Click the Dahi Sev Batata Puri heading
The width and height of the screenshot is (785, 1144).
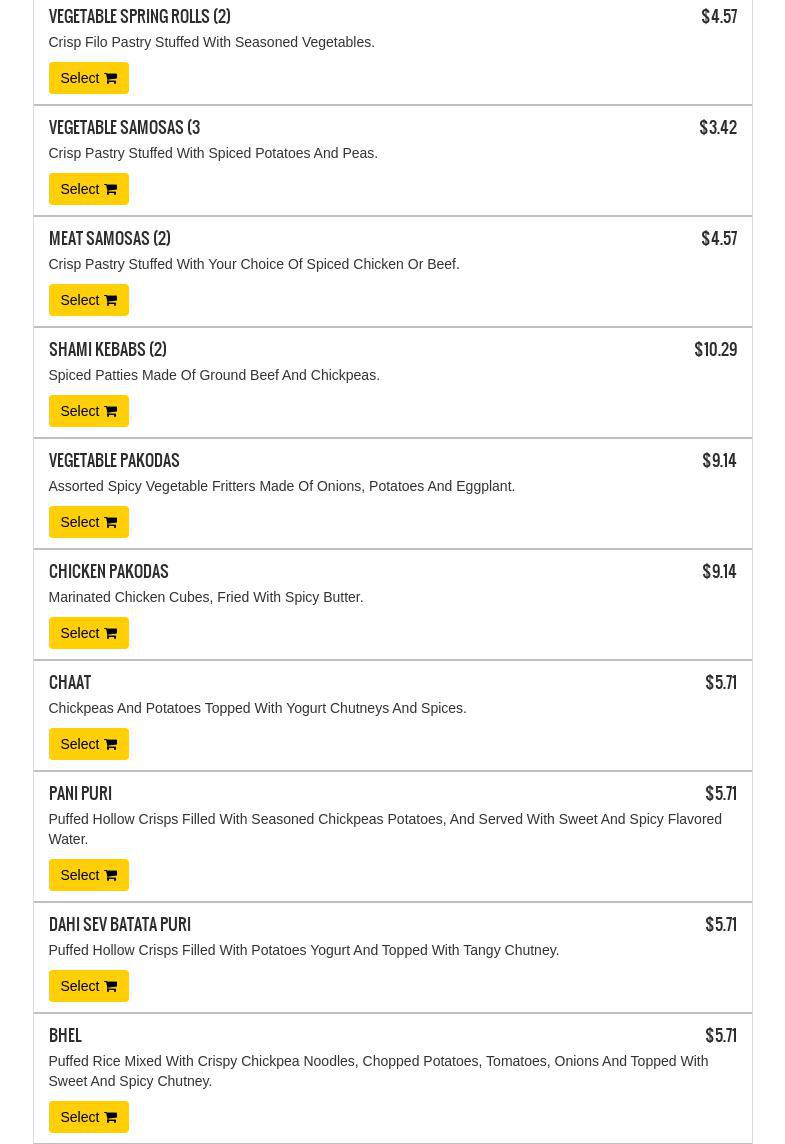pyautogui.click(x=120, y=924)
